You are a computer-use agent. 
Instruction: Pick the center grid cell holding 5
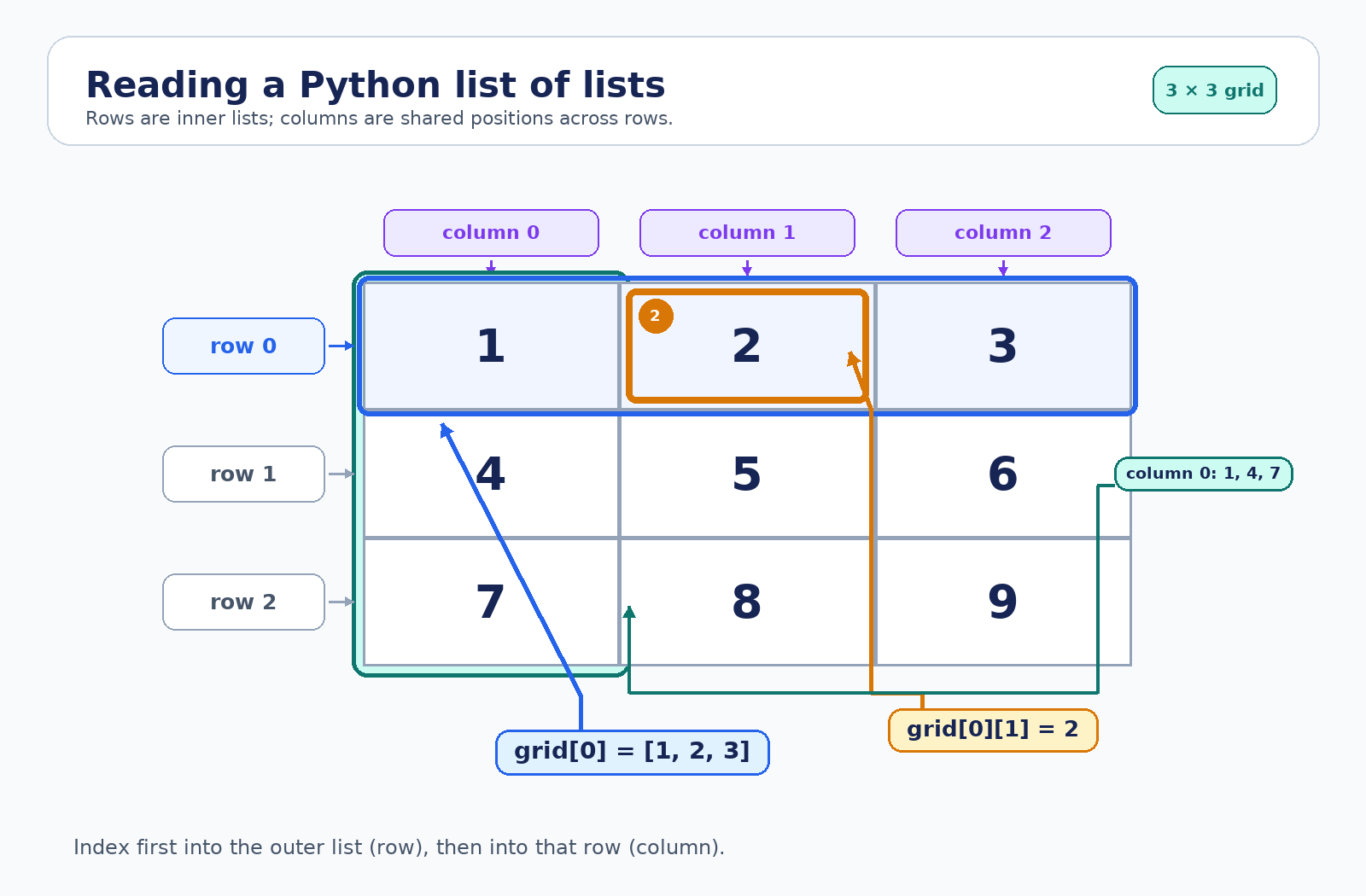click(x=747, y=474)
